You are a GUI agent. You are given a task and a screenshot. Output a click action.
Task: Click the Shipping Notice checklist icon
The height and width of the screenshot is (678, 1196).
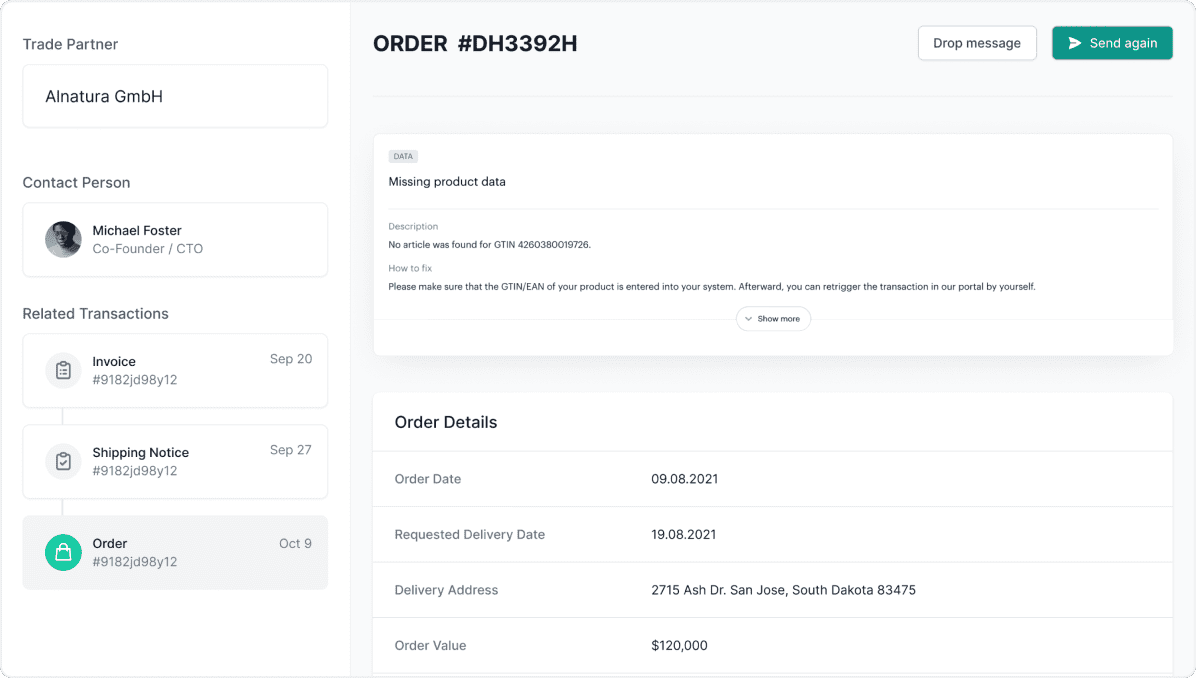tap(63, 462)
